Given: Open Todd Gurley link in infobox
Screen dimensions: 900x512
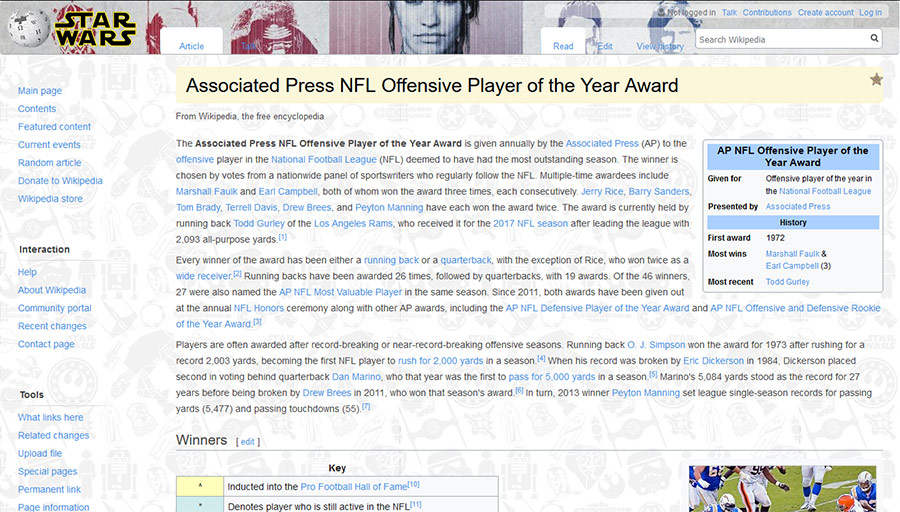Looking at the screenshot, I should 788,282.
